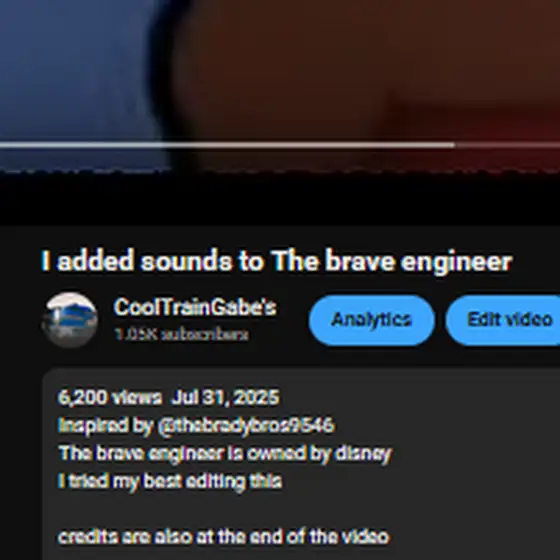Seek within the played part of the progress bar
This screenshot has width=560, height=560.
(227, 145)
